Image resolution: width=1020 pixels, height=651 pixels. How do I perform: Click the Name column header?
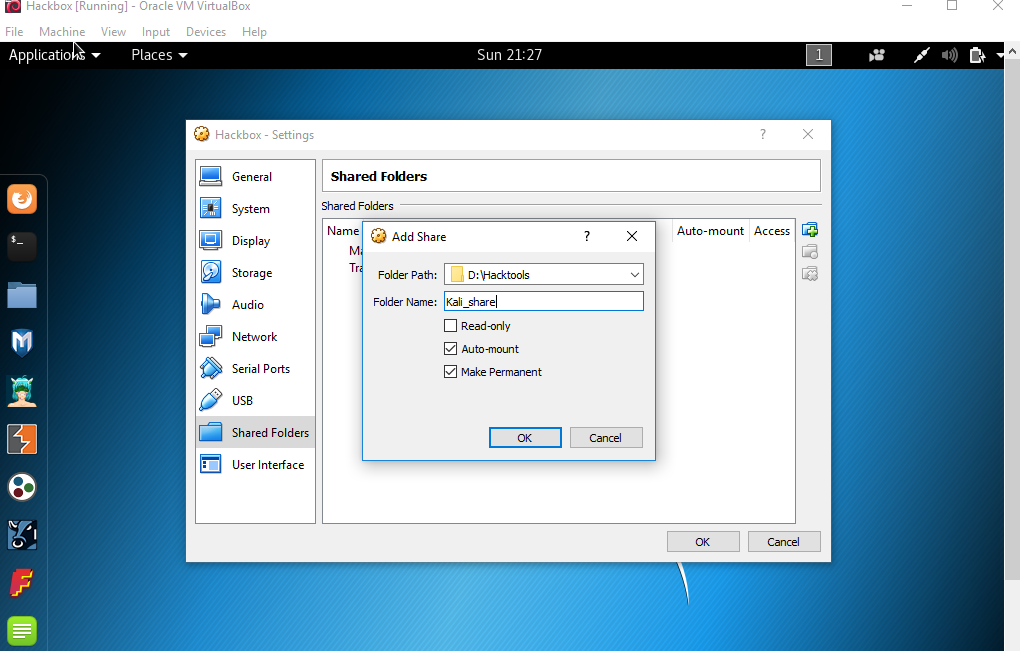point(343,231)
